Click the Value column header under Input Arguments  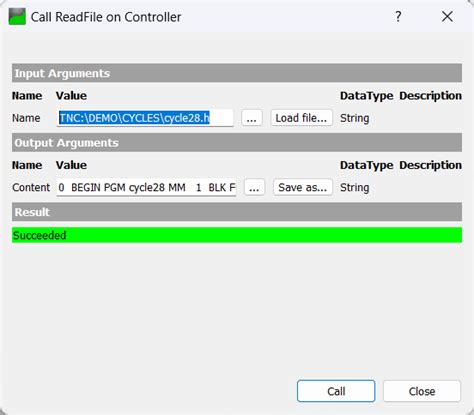tap(71, 96)
